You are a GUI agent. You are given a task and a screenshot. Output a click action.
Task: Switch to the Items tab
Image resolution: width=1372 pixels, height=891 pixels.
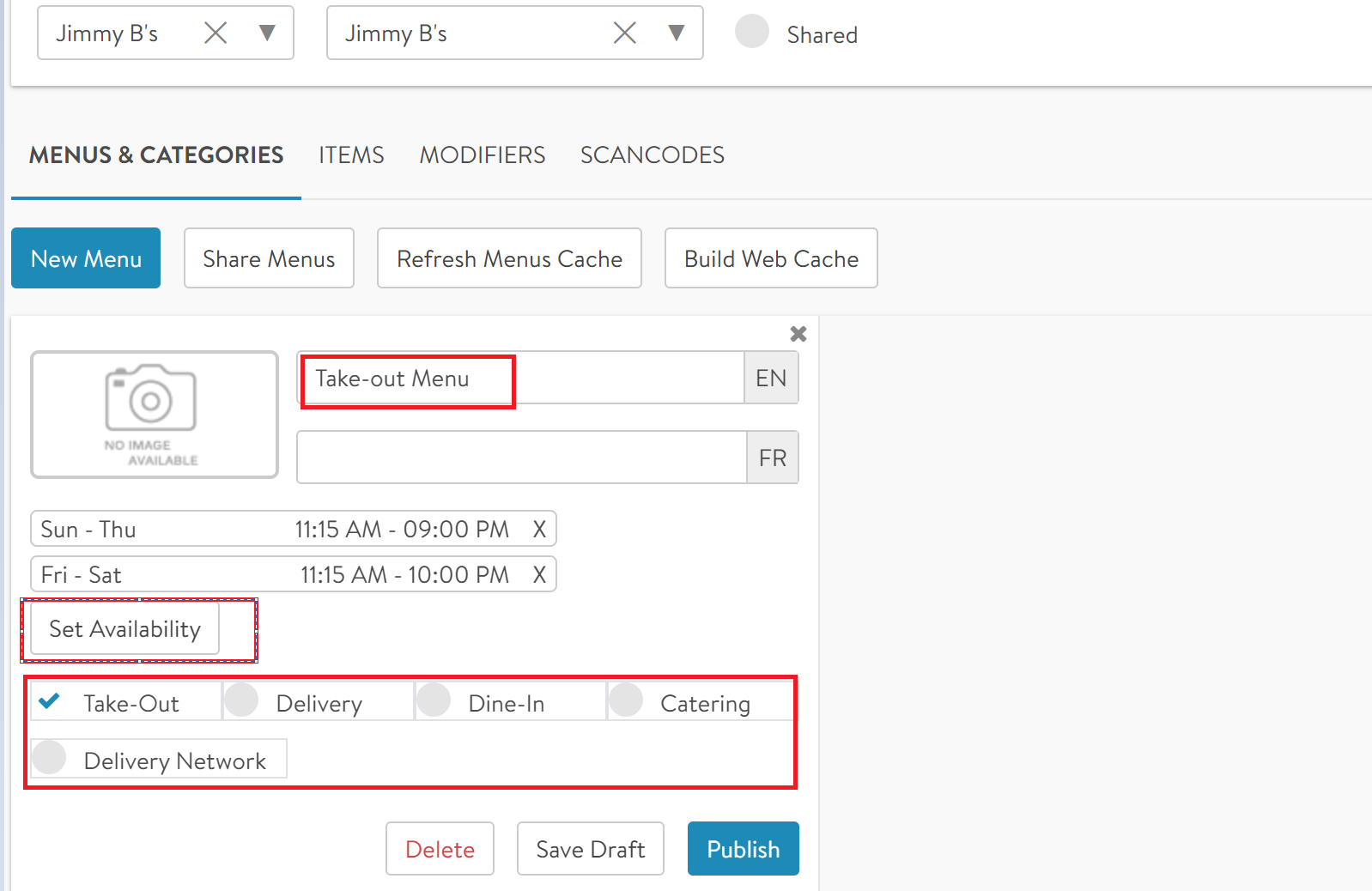coord(351,155)
